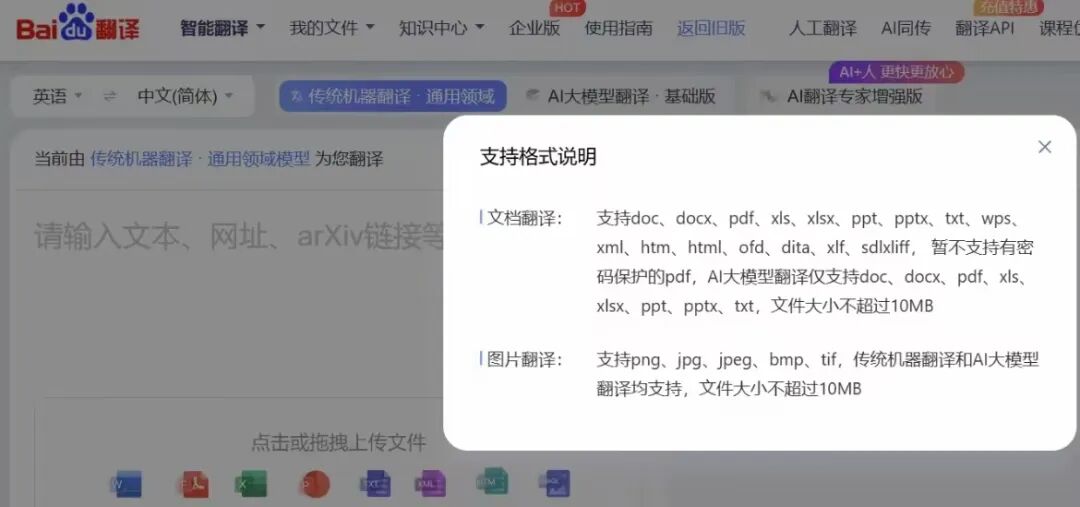Click the Baidu 翻译 logo

tap(78, 23)
